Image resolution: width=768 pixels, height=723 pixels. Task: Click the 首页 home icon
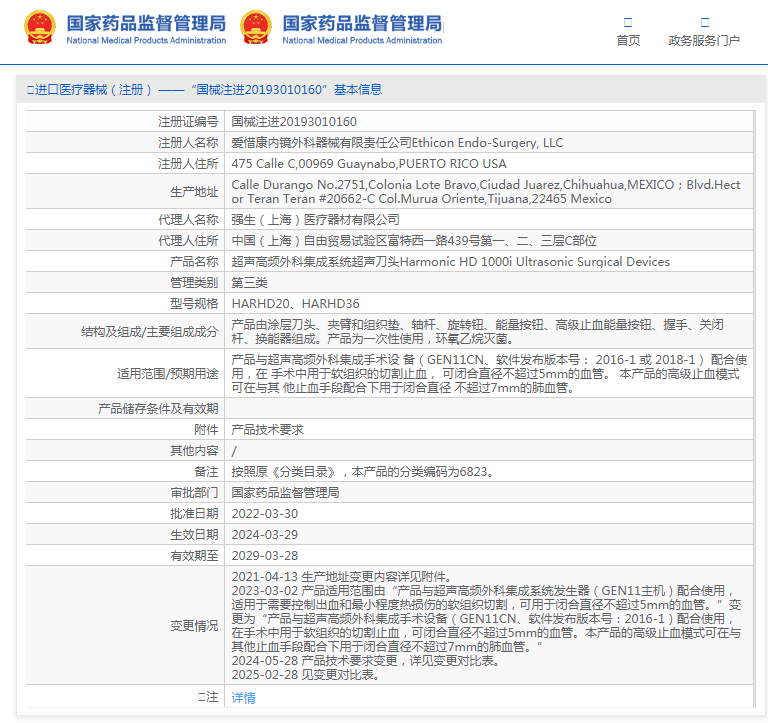(x=628, y=23)
